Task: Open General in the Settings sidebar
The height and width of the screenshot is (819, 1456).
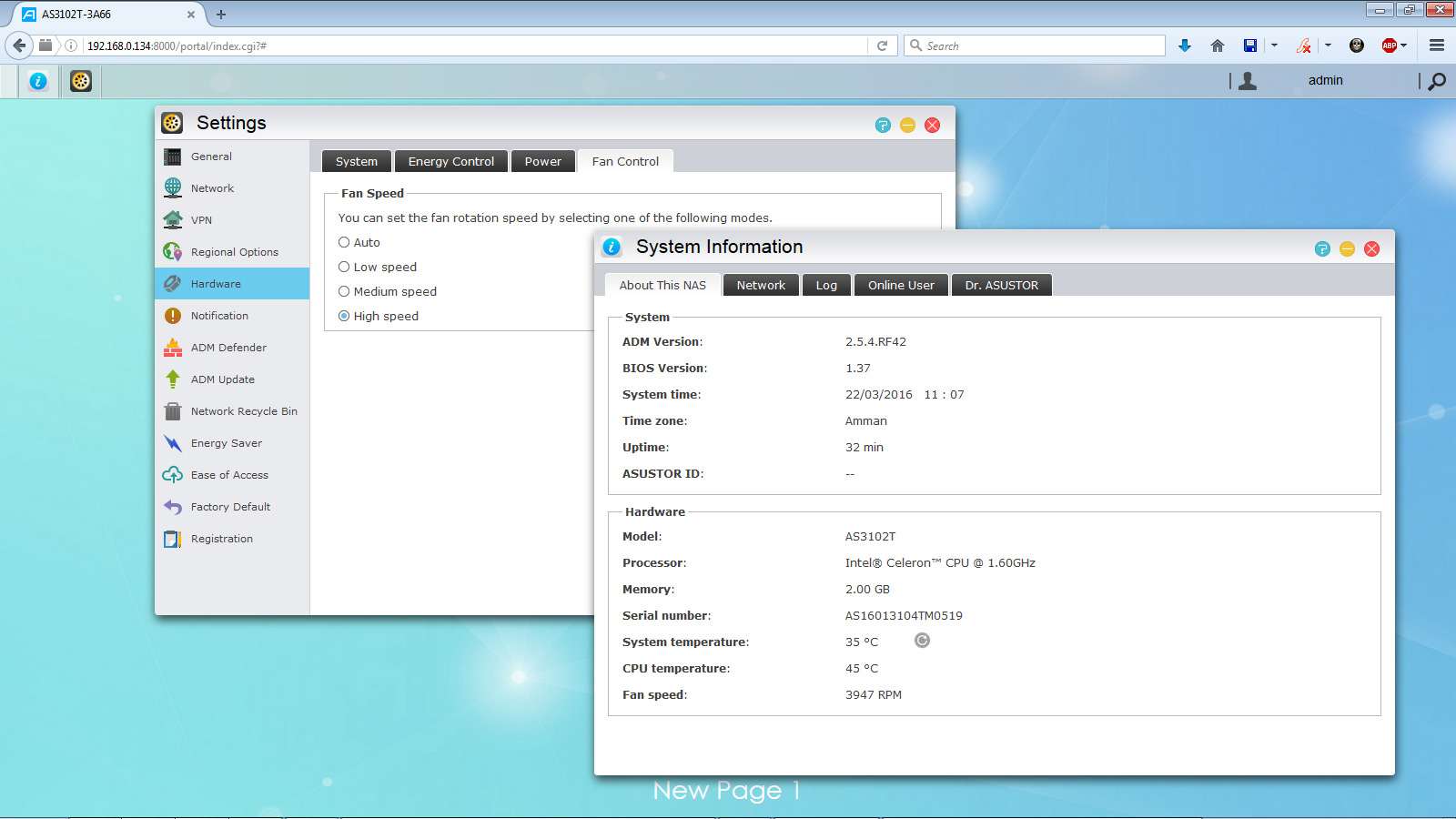Action: click(232, 157)
